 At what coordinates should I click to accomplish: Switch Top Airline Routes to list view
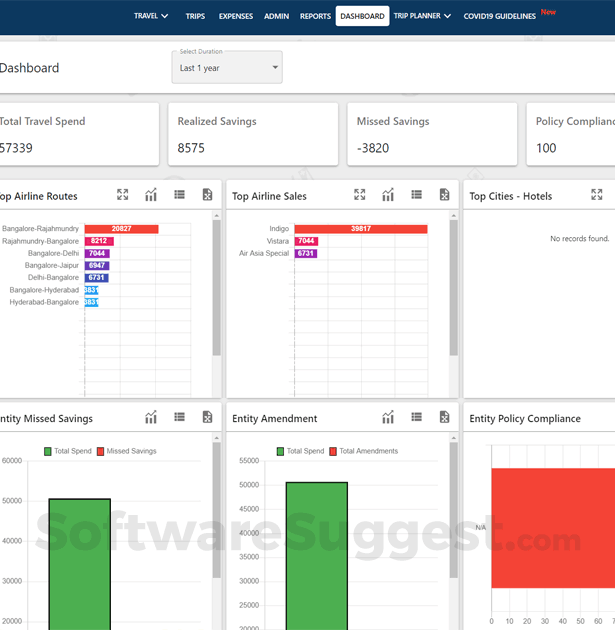click(180, 195)
